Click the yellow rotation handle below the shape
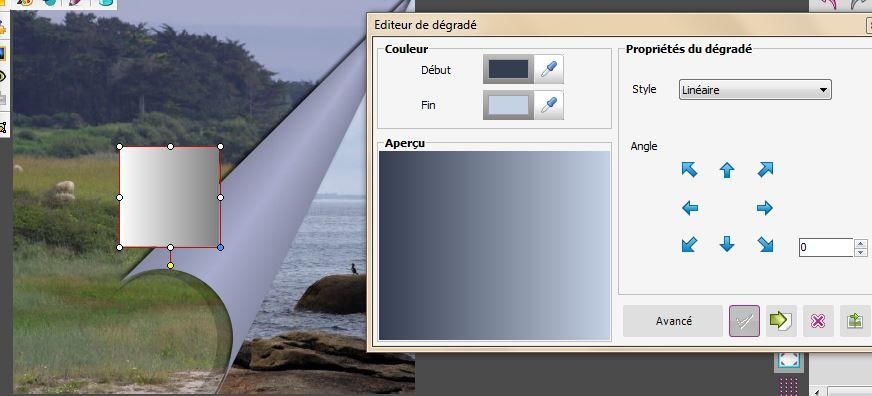The image size is (872, 396). [170, 266]
